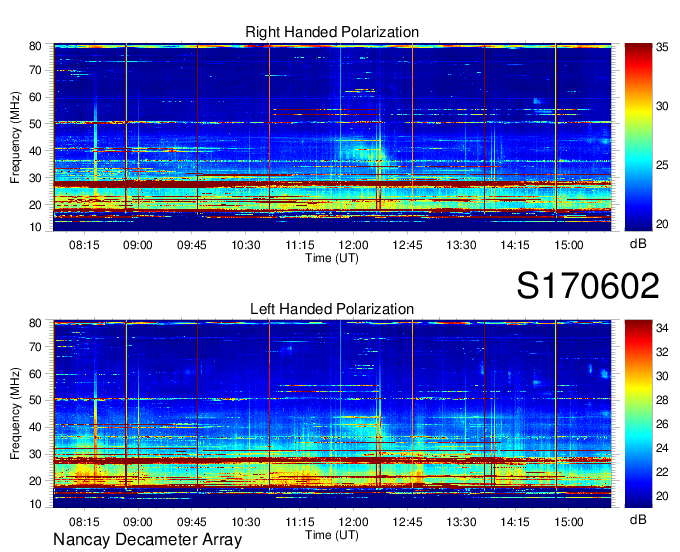
Task: Click the 60 MHz tick of Right Handed plot
Action: 35,97
